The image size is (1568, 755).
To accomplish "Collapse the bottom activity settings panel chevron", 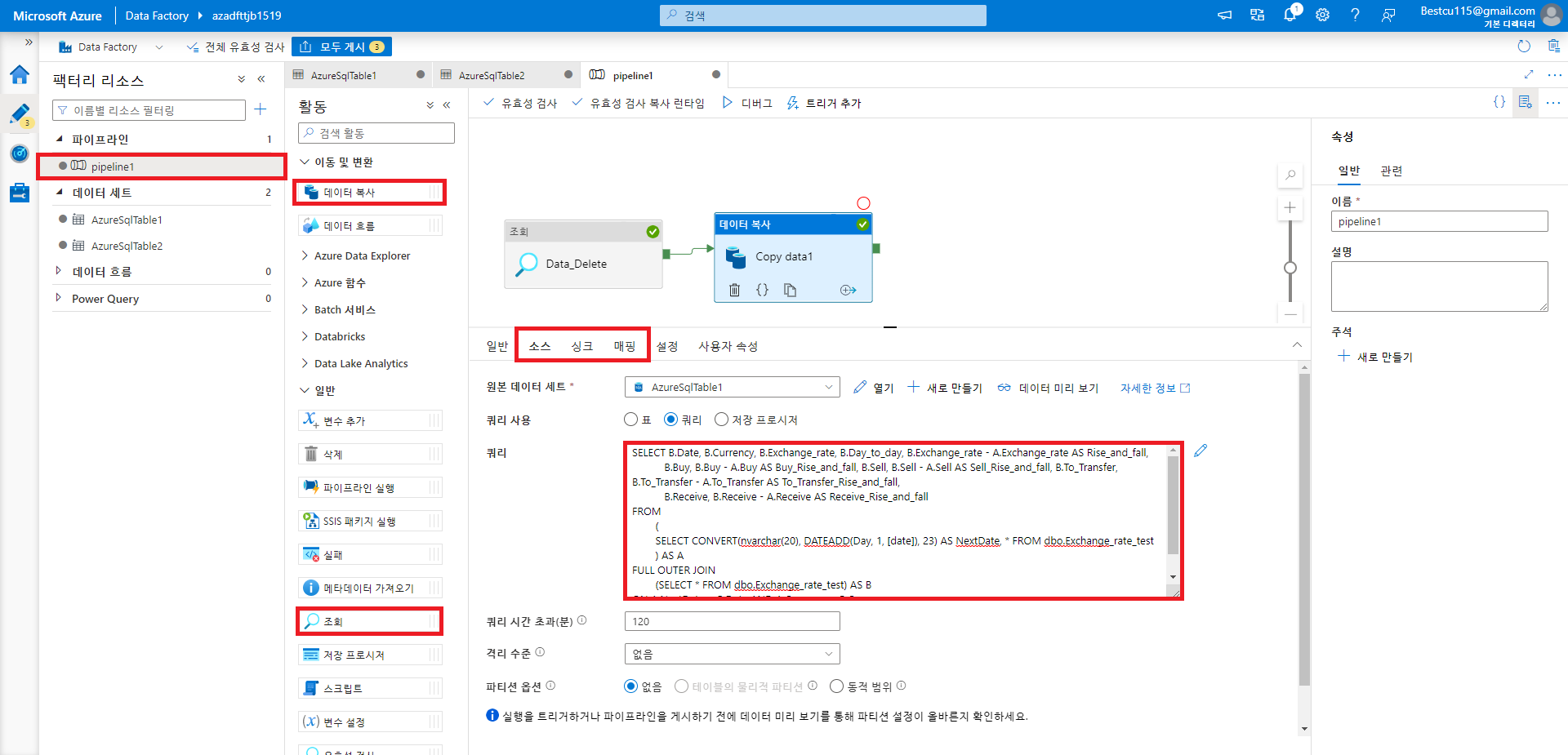I will click(1297, 345).
